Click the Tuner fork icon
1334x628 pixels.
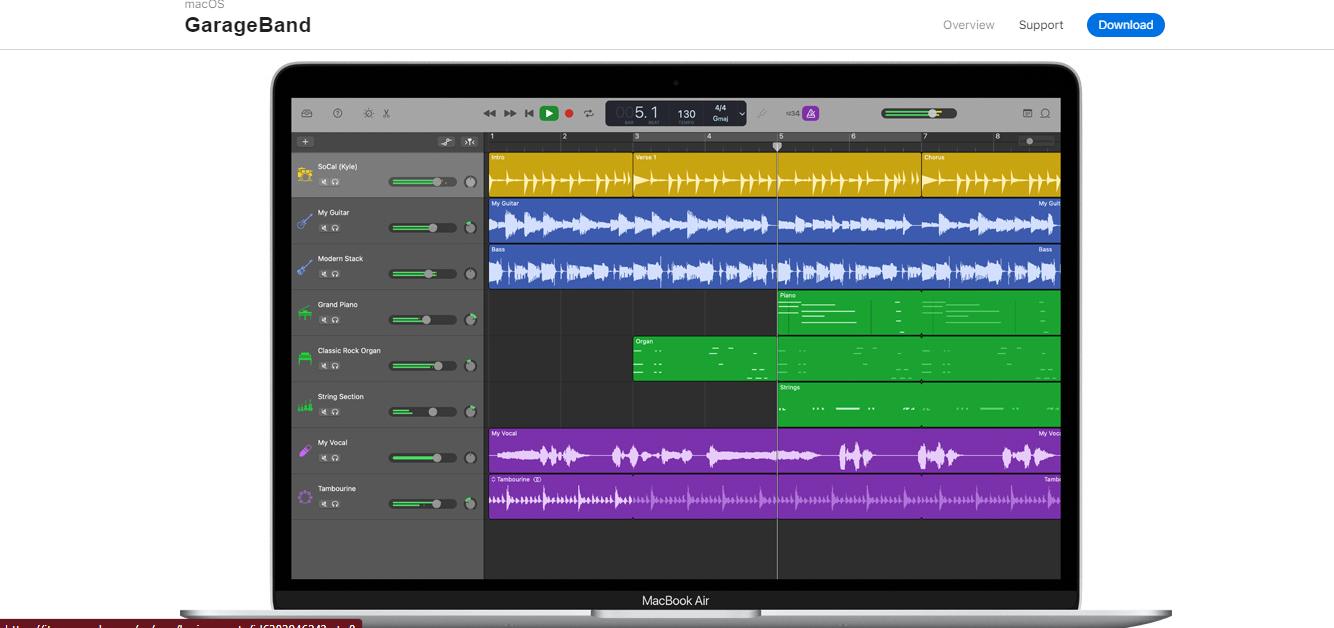click(x=762, y=114)
